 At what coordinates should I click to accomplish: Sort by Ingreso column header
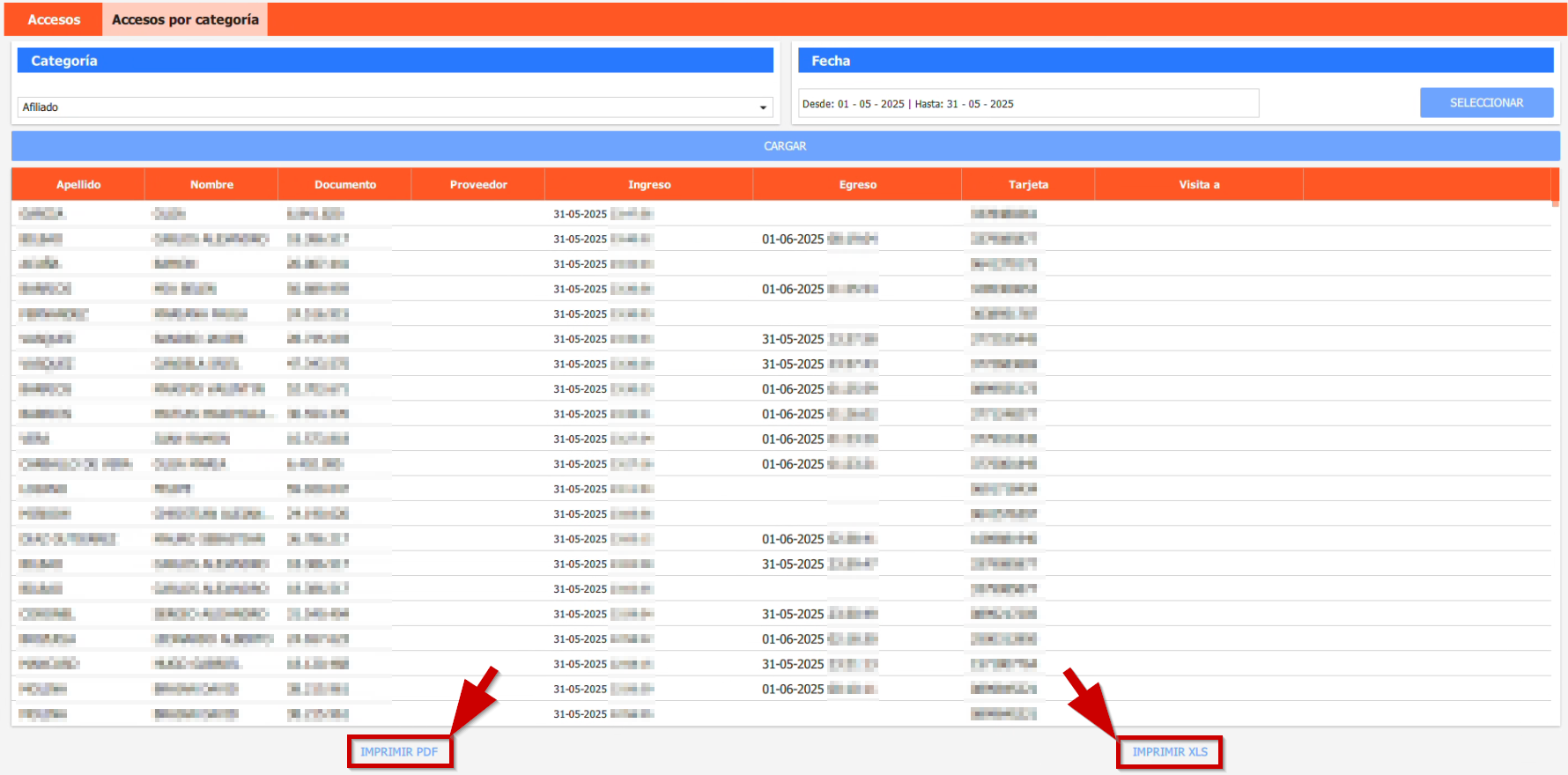click(649, 185)
